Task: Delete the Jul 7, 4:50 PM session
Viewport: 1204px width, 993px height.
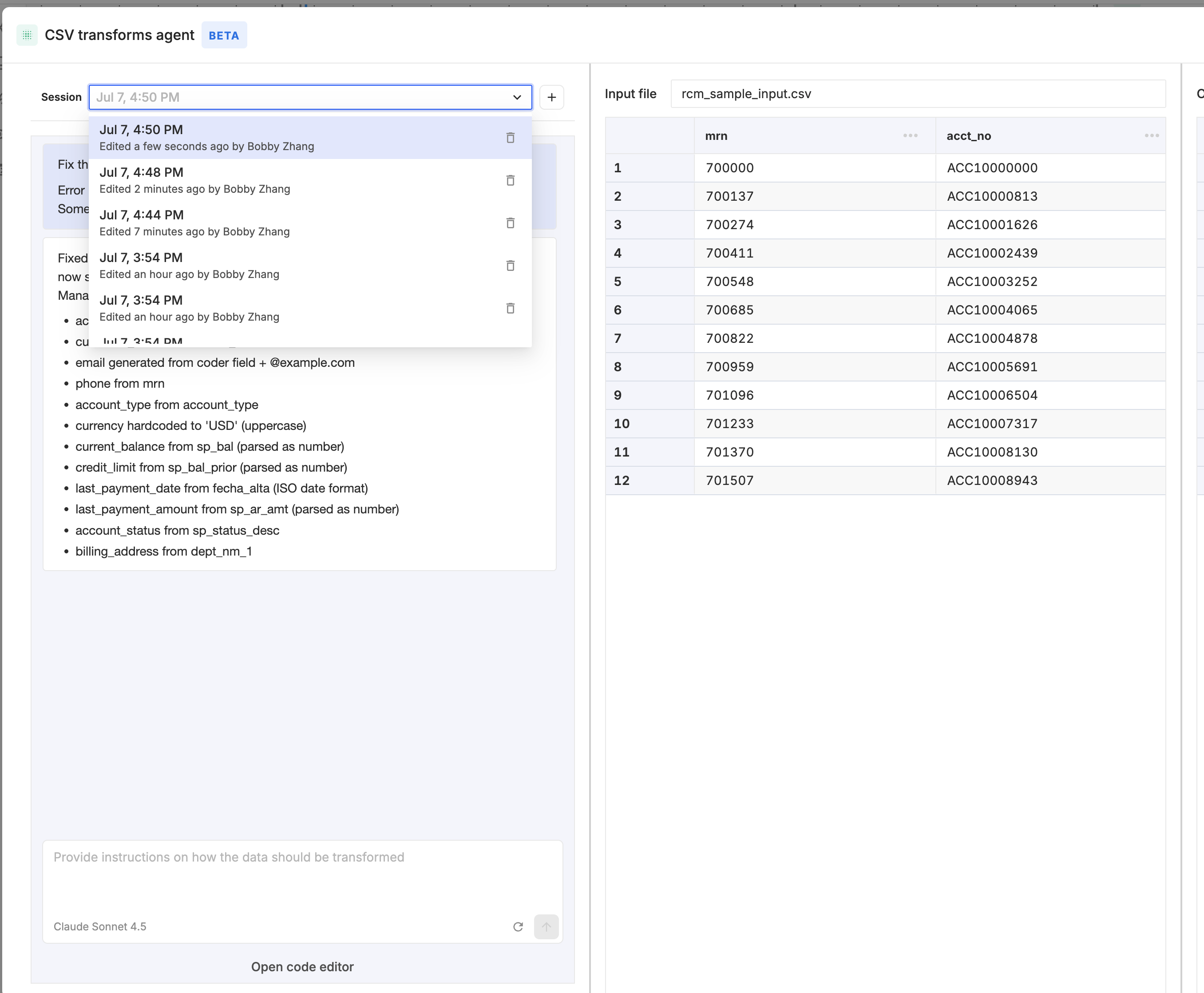Action: 511,137
